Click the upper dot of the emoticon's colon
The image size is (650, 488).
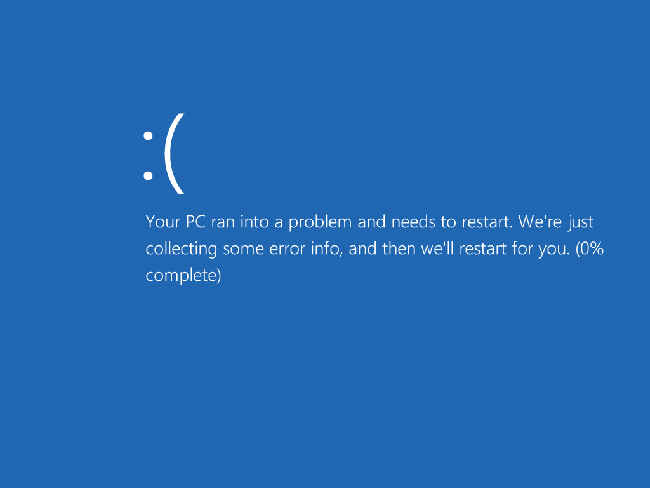click(148, 136)
